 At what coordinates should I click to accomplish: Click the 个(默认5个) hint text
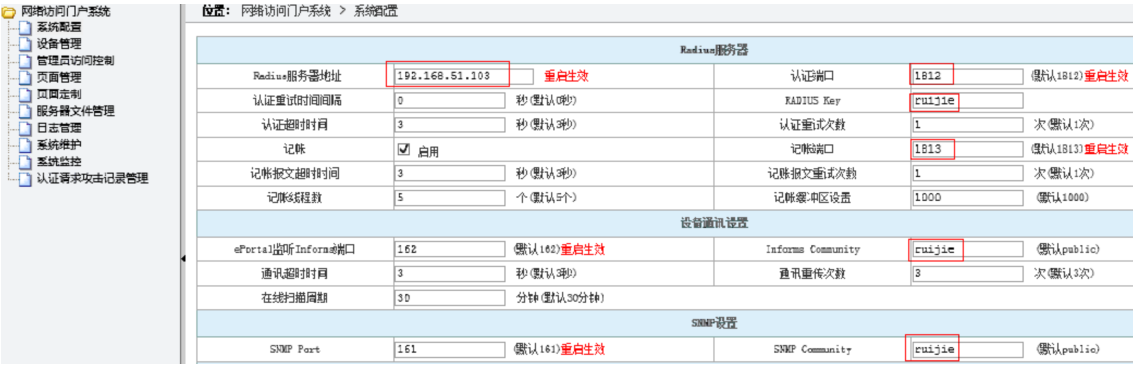(x=546, y=197)
